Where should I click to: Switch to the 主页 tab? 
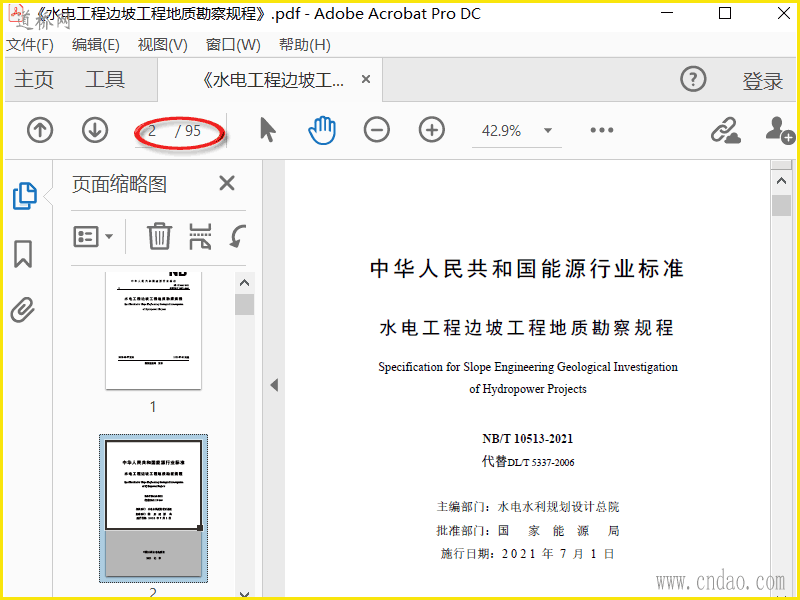[34, 80]
